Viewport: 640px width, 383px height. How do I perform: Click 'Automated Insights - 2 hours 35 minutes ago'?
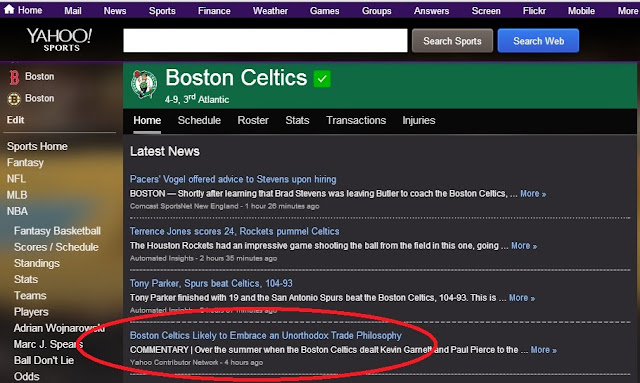(203, 258)
